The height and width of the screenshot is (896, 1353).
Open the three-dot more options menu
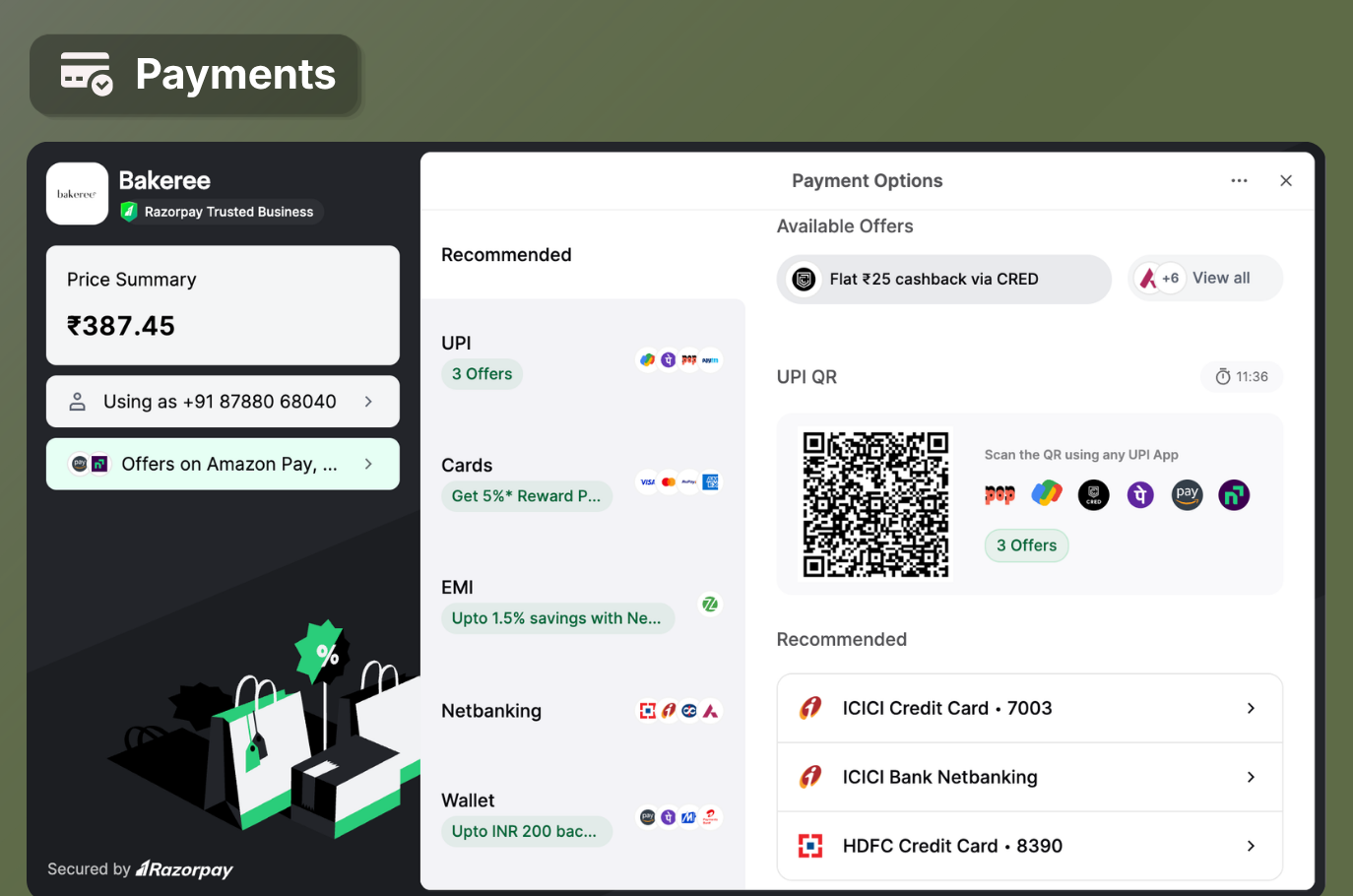(1239, 180)
